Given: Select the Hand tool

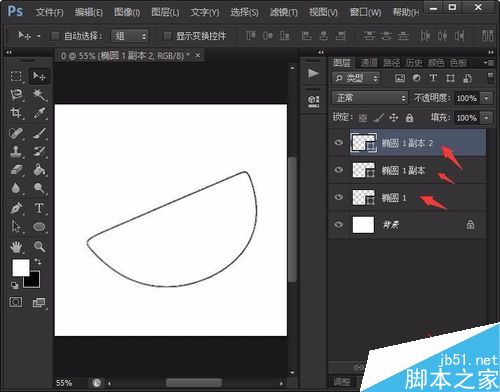Looking at the screenshot, I should pyautogui.click(x=16, y=247).
